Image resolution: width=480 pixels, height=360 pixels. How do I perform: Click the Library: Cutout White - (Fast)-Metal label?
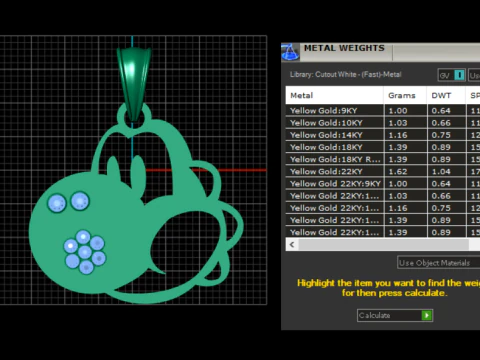(345, 74)
